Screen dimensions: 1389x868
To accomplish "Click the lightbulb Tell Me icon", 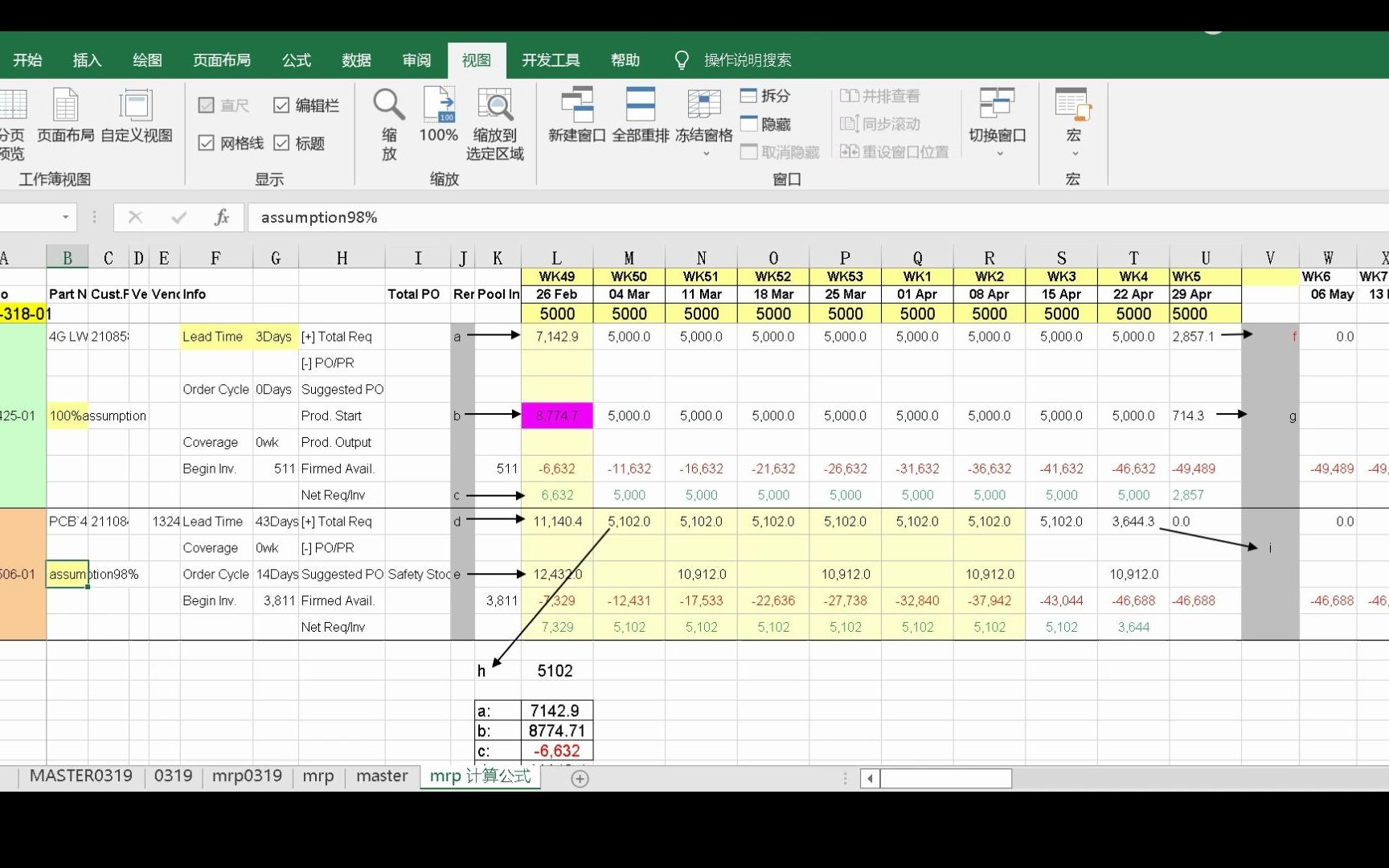I will point(682,60).
